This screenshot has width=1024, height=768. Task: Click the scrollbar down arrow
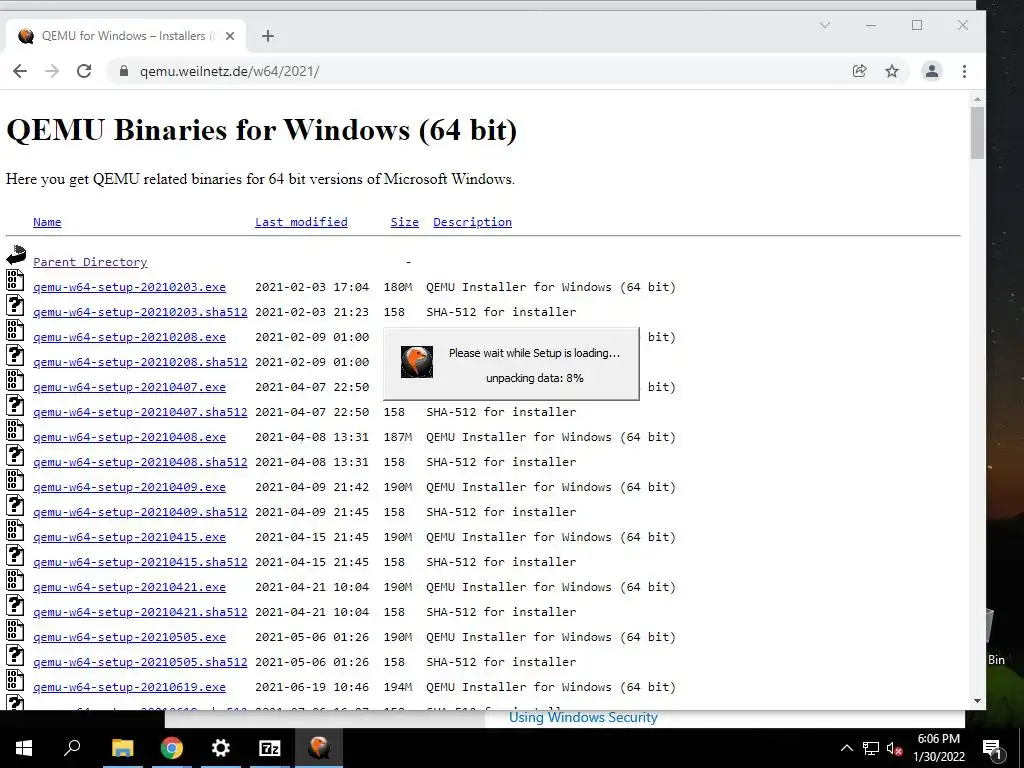pyautogui.click(x=977, y=701)
